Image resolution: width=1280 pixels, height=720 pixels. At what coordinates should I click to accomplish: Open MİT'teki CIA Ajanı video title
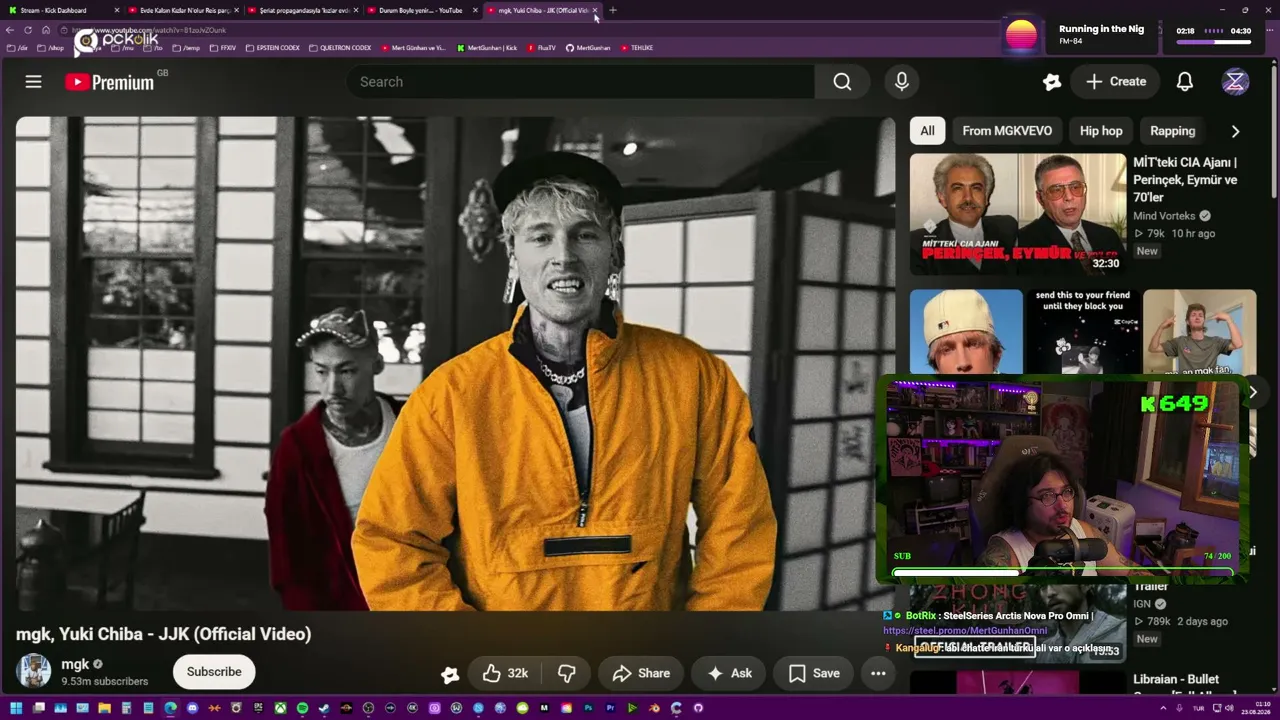[1187, 180]
